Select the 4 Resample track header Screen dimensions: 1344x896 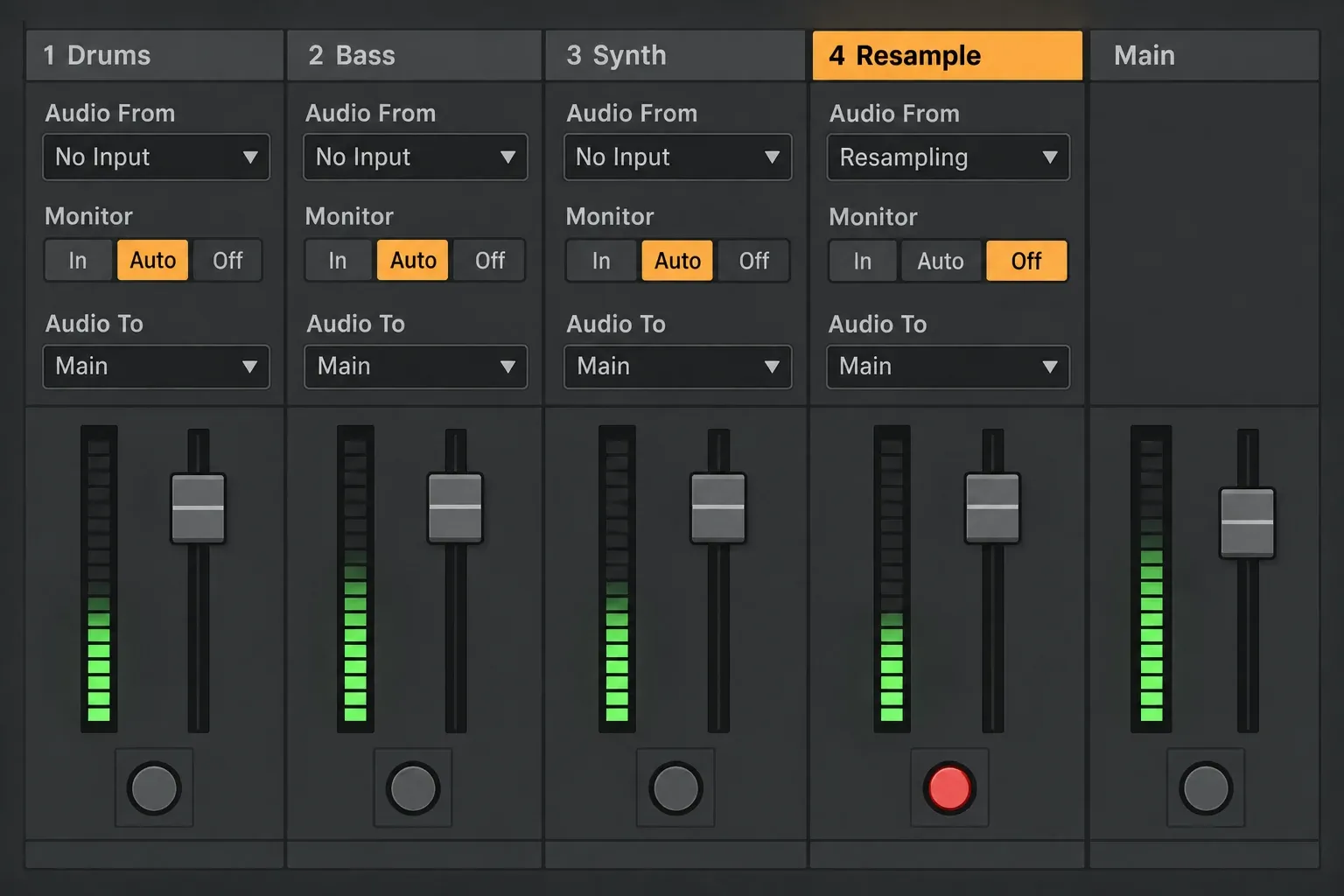[x=948, y=55]
